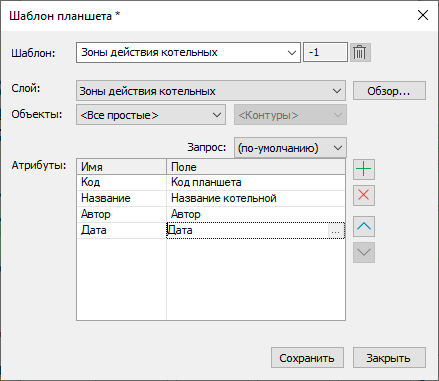Move the attribute up with blue arrow
This screenshot has height=381, width=439.
point(364,226)
